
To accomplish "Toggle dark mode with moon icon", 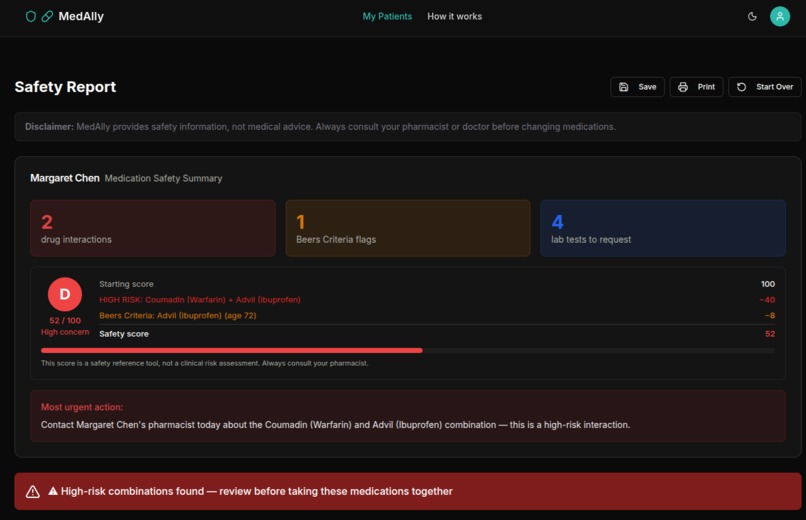I will click(x=752, y=16).
